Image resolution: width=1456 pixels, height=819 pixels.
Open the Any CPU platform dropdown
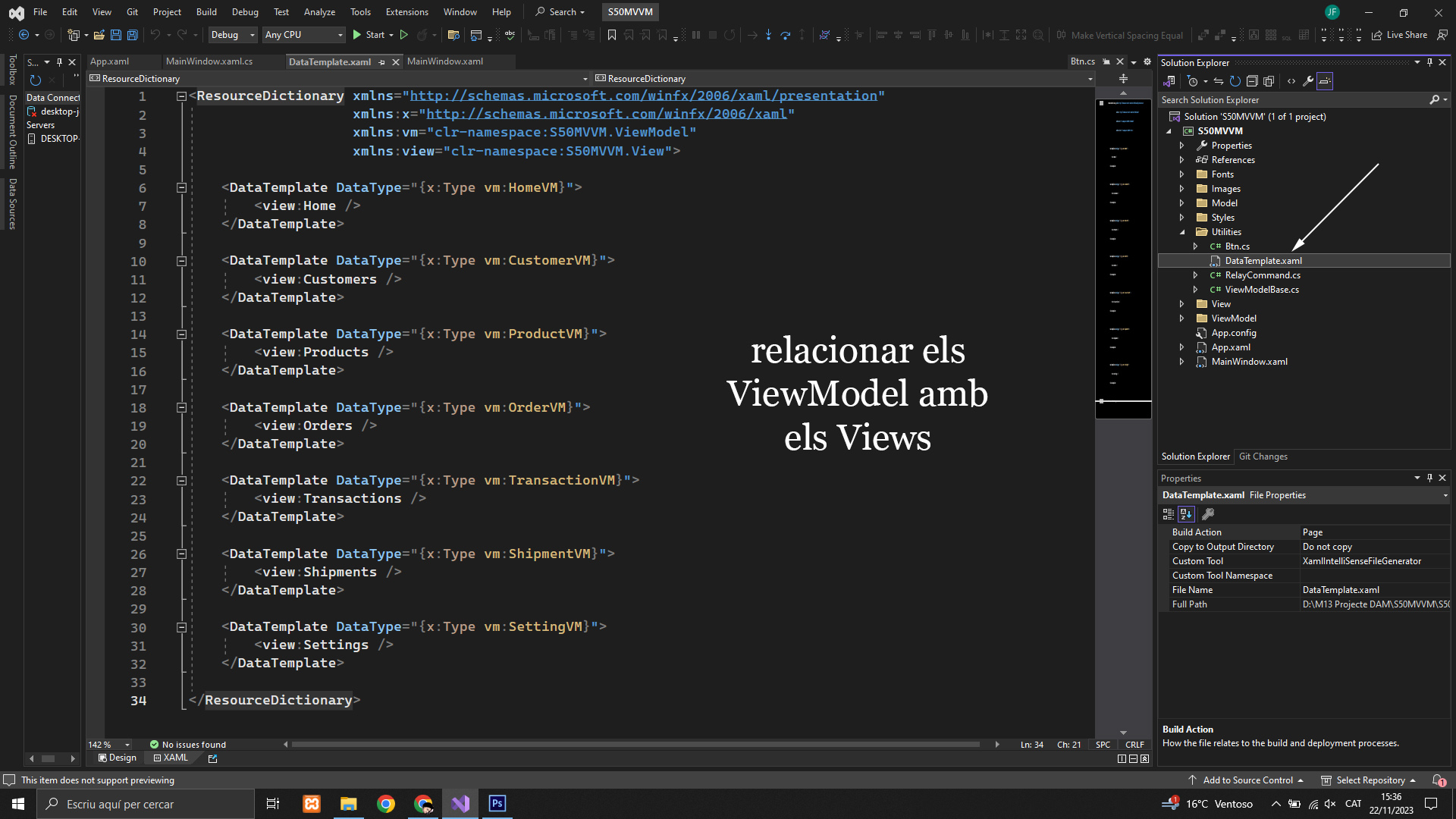tap(303, 35)
